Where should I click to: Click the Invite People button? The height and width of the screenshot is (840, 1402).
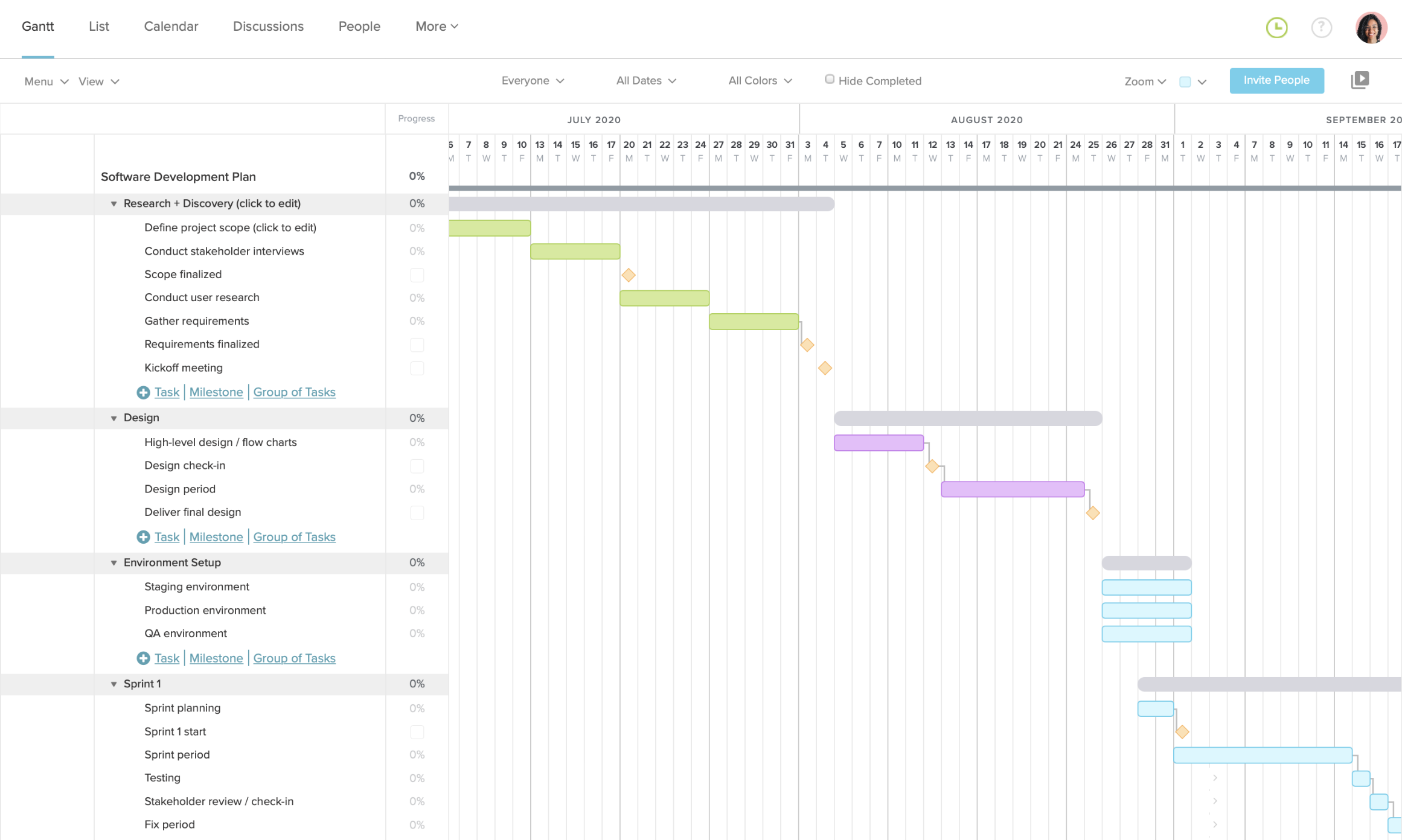coord(1277,80)
